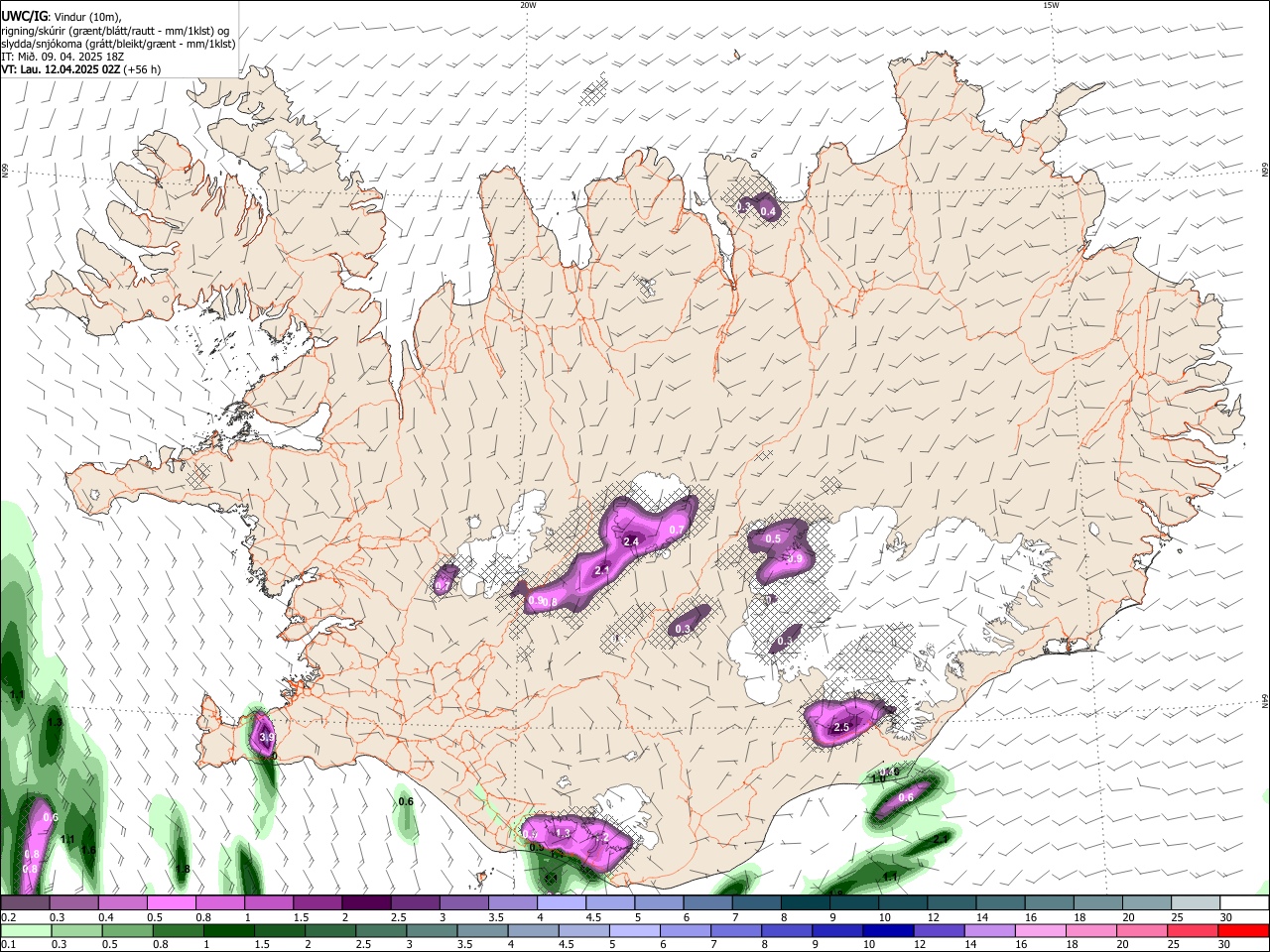Select the darkest purple 2 mm snow swatch

pos(365,903)
